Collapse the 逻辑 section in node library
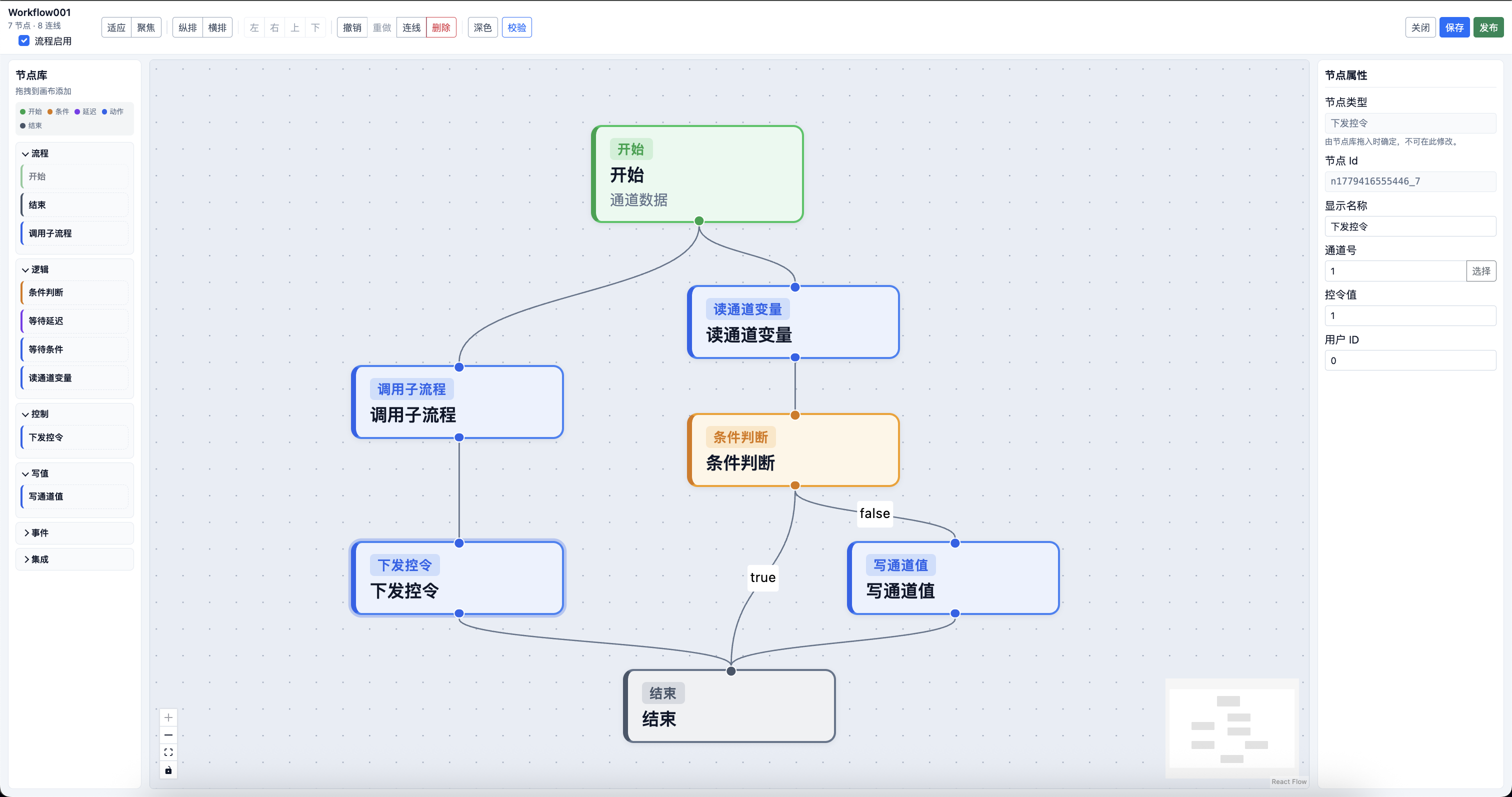1512x797 pixels. point(75,269)
